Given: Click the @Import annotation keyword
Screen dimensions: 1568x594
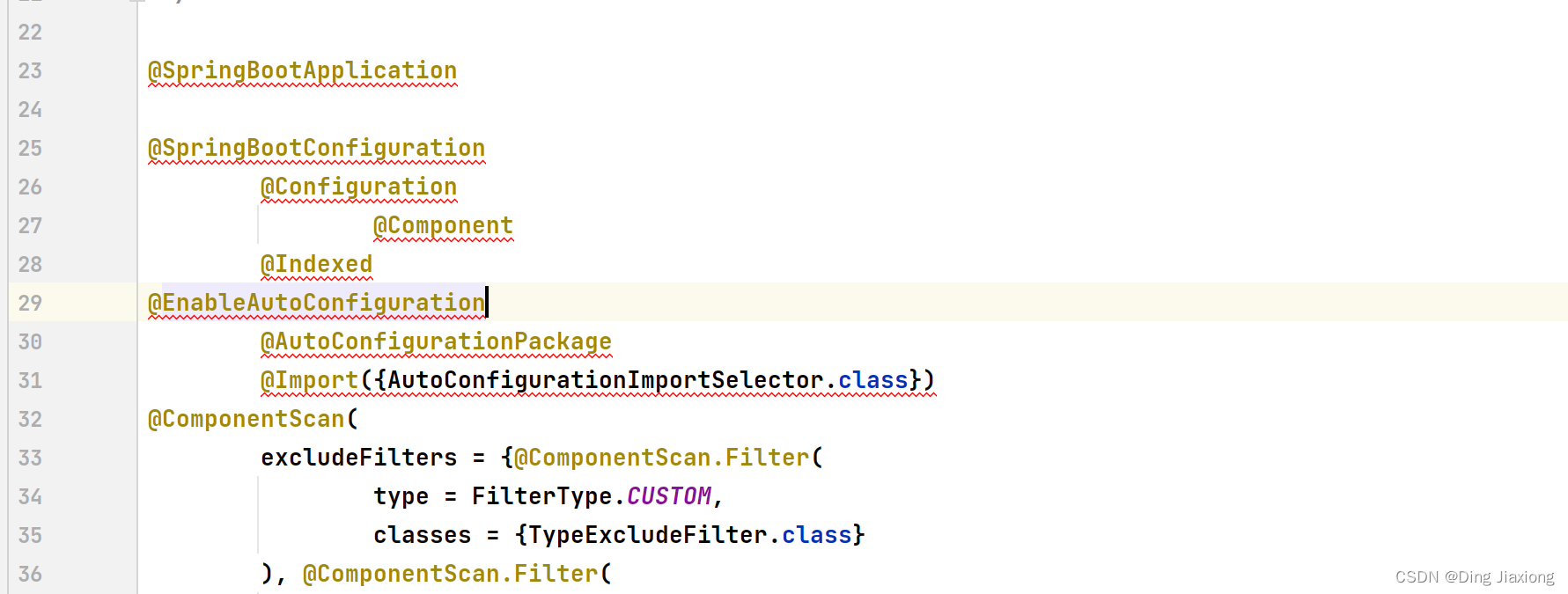Looking at the screenshot, I should [x=309, y=380].
